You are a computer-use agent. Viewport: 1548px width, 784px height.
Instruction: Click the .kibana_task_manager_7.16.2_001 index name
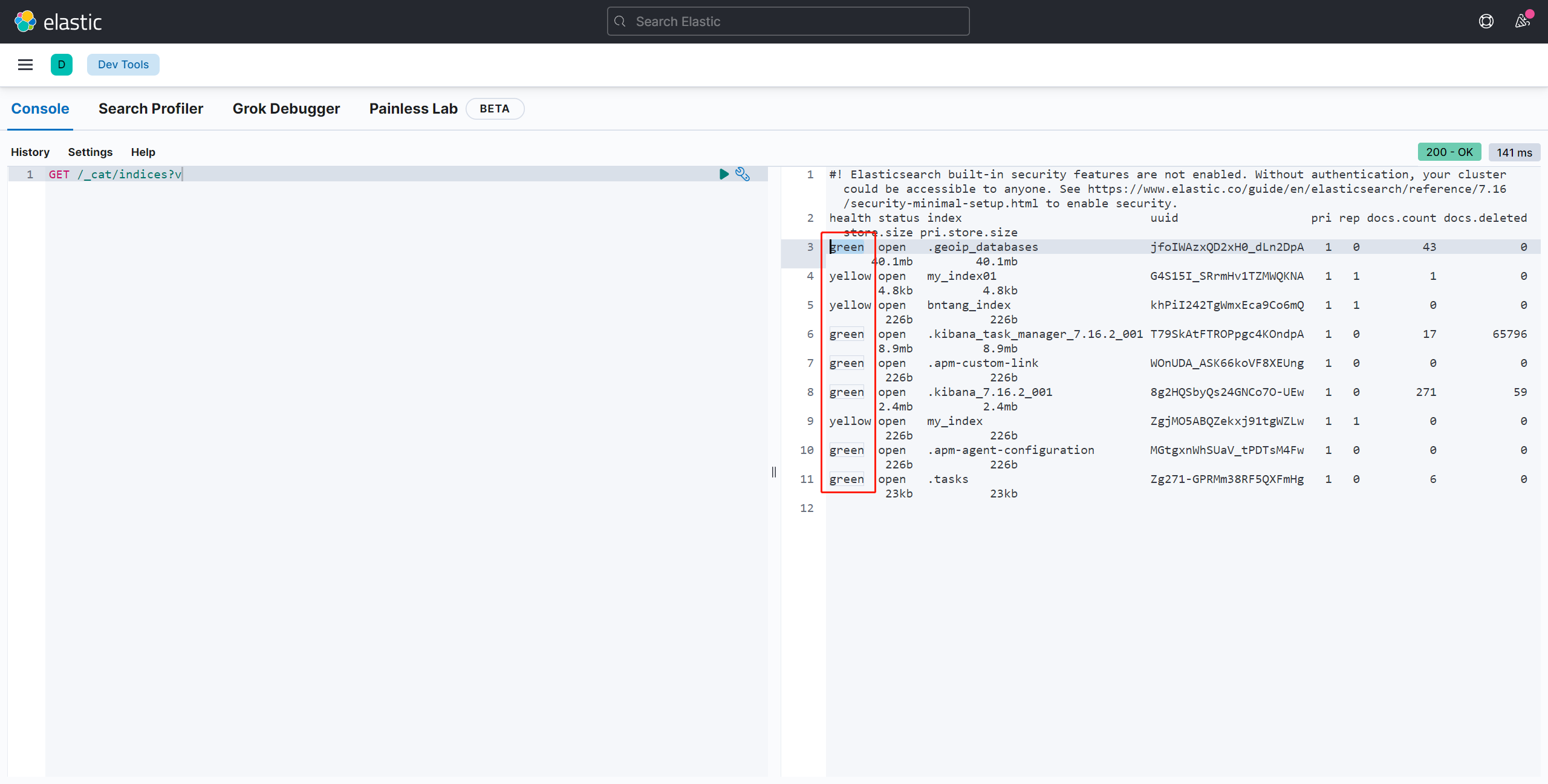click(1035, 334)
